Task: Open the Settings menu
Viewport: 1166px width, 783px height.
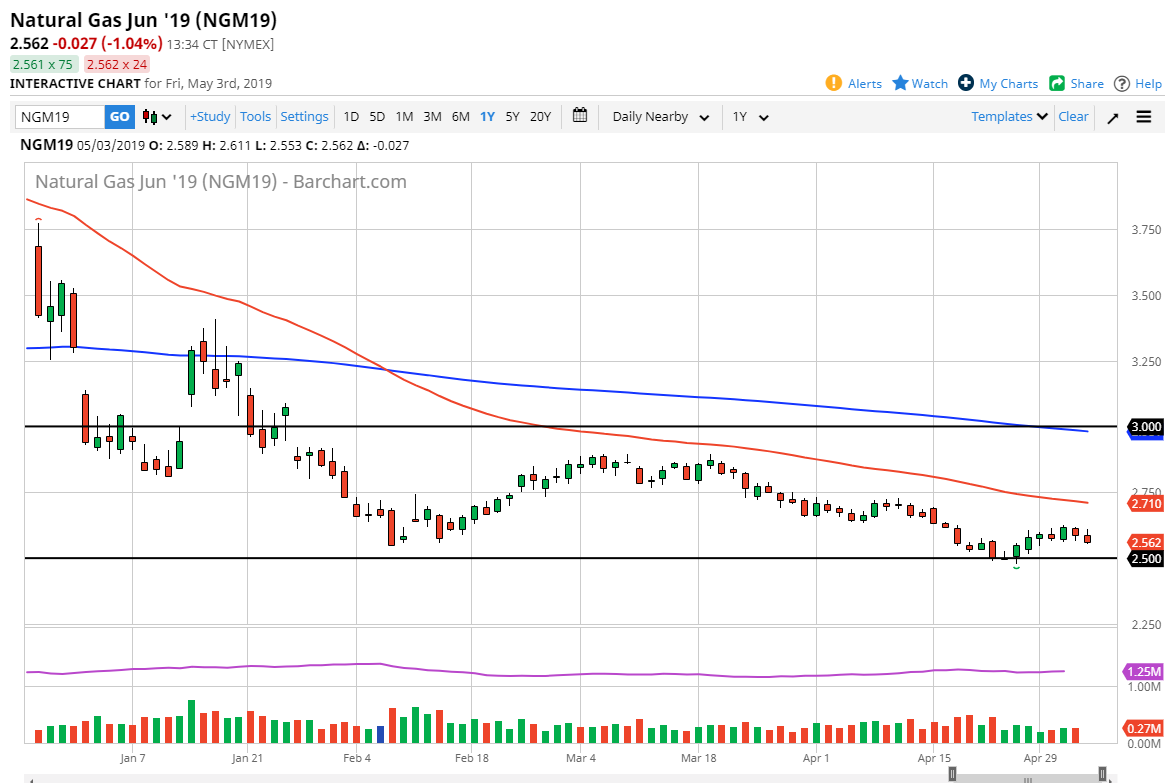Action: click(304, 117)
